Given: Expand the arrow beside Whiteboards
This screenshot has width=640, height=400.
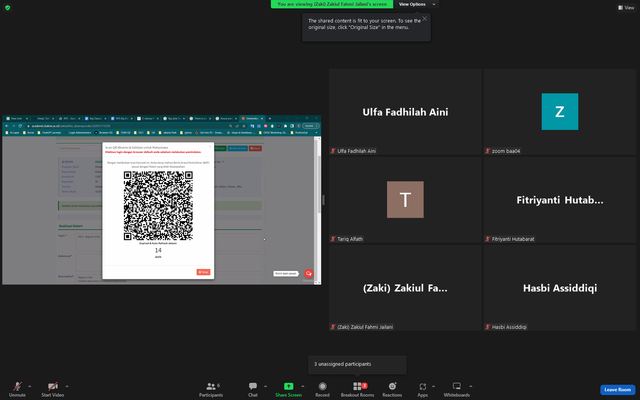Looking at the screenshot, I should (471, 386).
